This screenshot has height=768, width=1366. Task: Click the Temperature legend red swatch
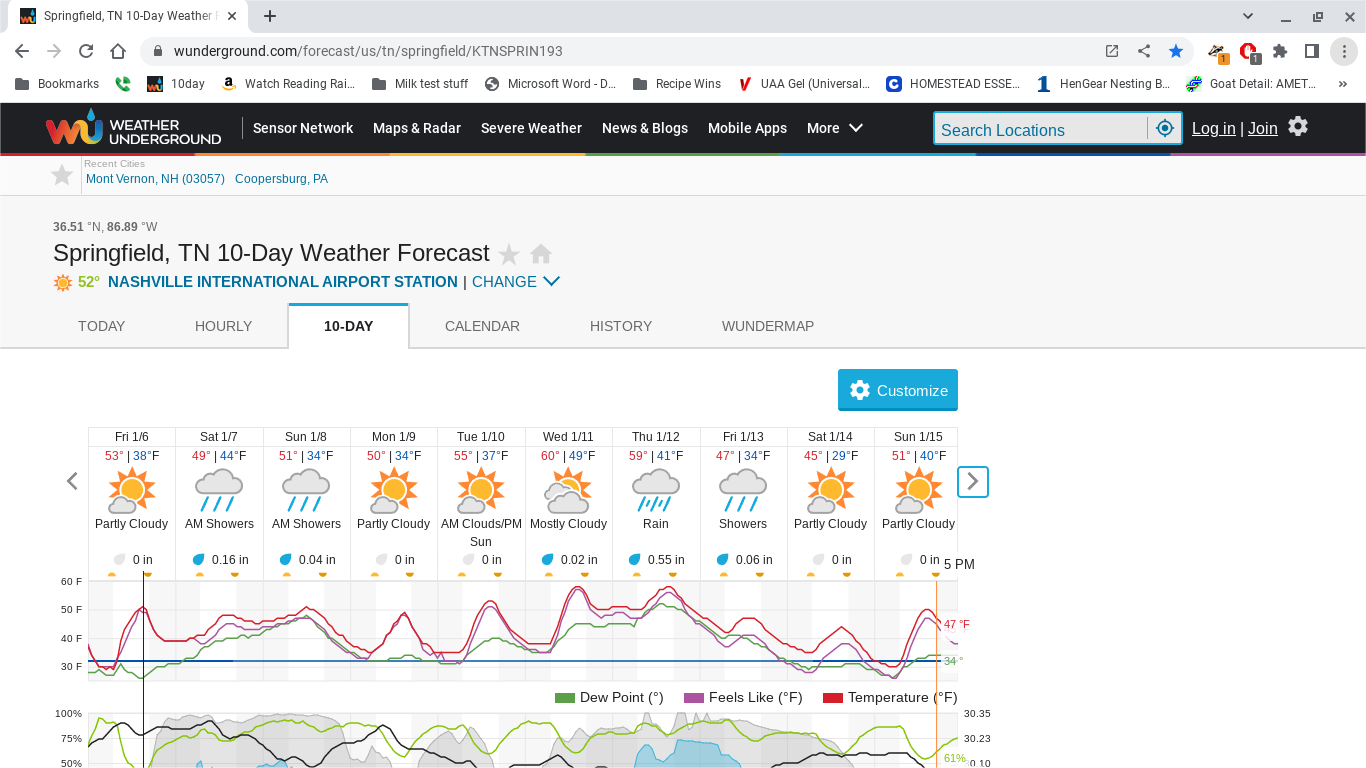[x=832, y=698]
